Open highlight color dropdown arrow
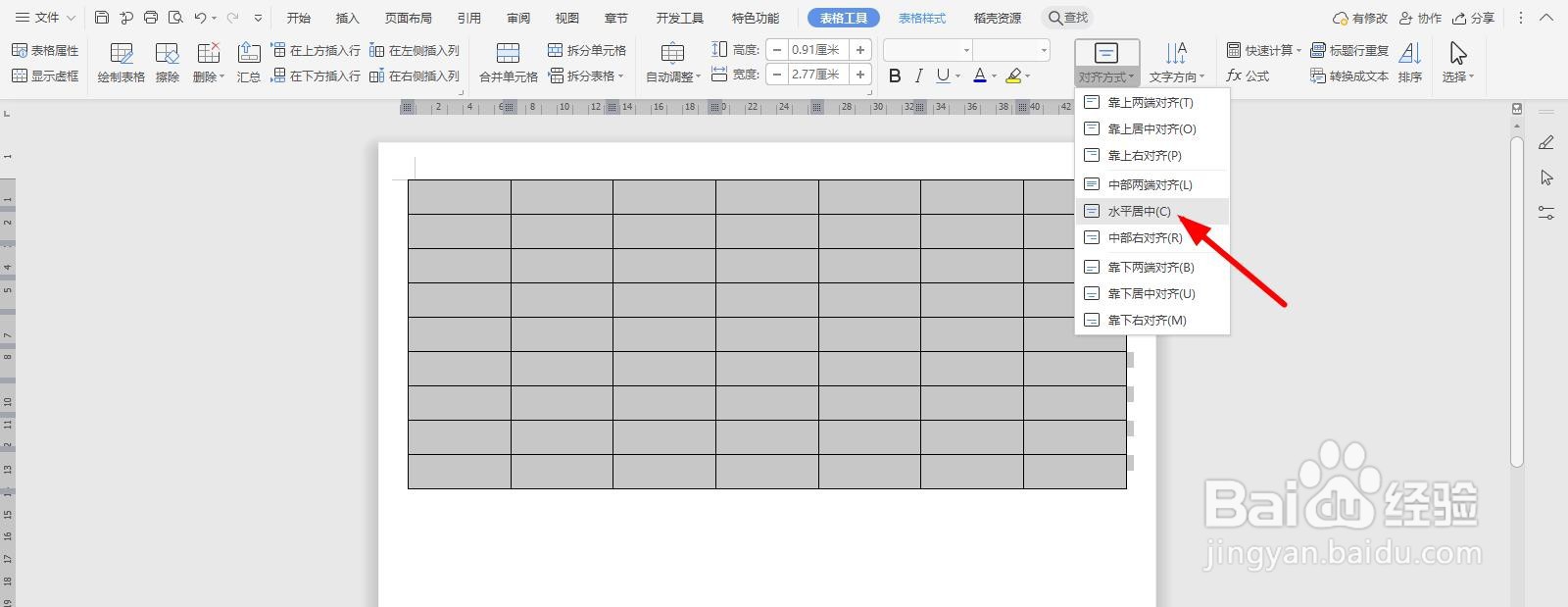Image resolution: width=1568 pixels, height=607 pixels. [1028, 76]
